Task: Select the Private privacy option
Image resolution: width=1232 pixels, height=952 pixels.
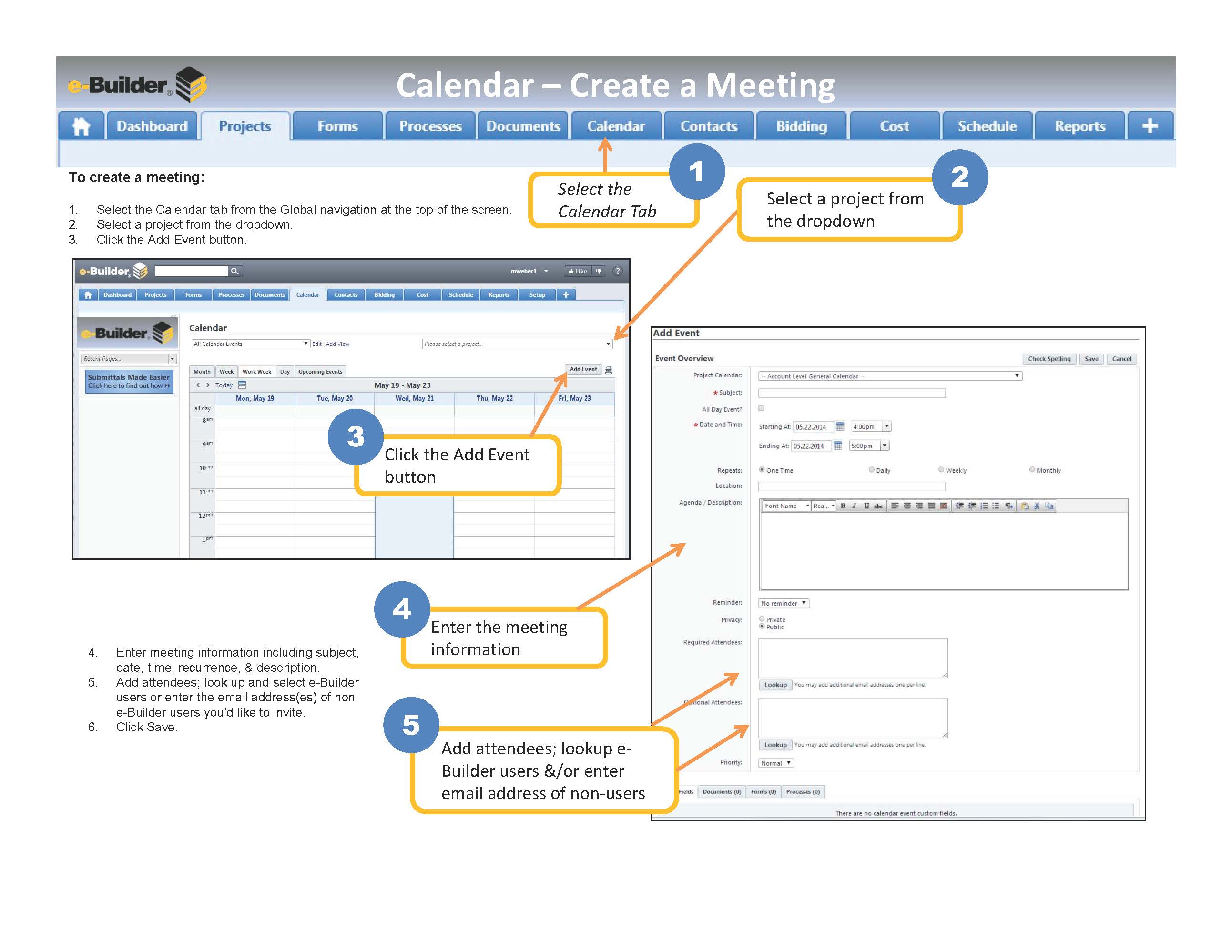Action: click(762, 618)
